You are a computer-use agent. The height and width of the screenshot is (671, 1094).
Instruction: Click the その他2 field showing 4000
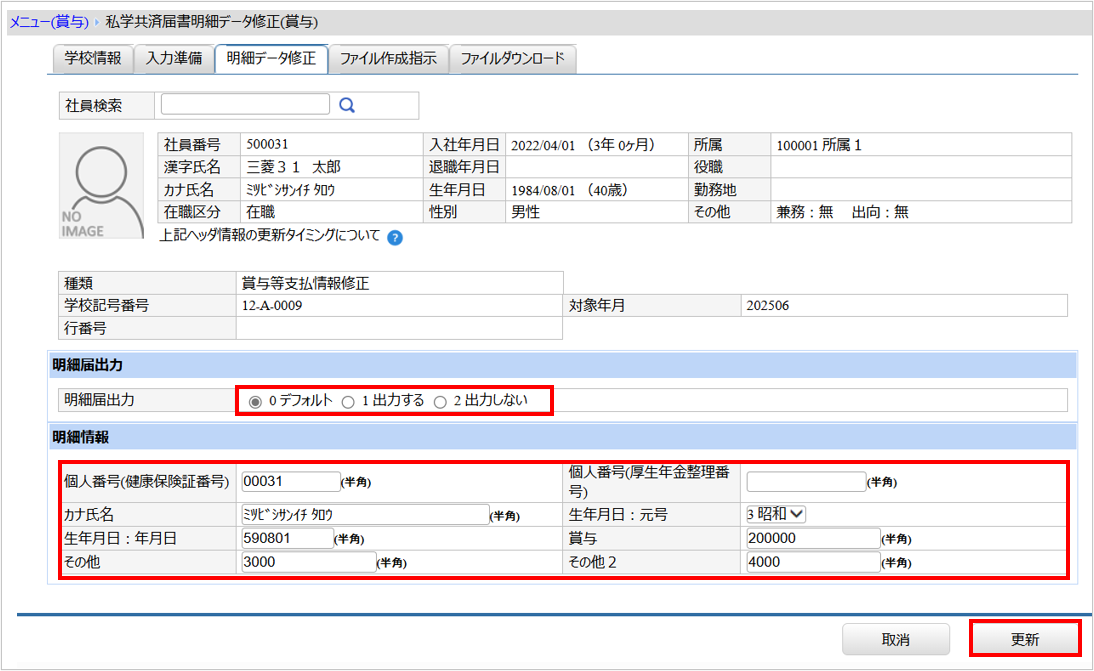(813, 562)
